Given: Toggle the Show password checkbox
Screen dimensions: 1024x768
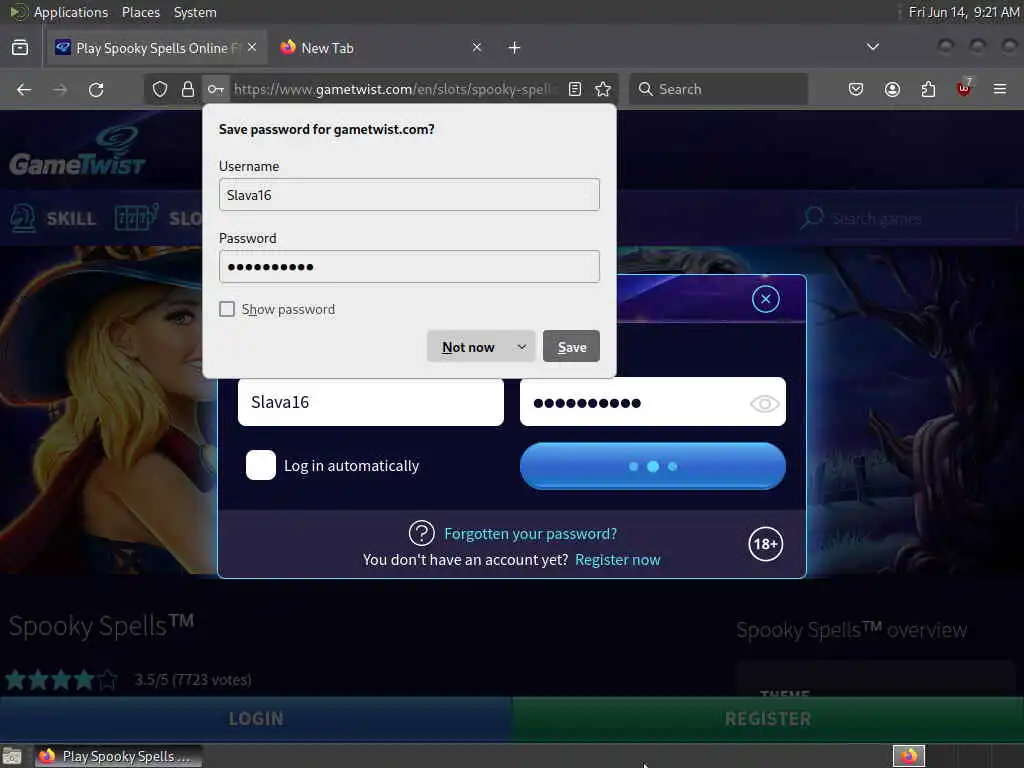Looking at the screenshot, I should [227, 309].
